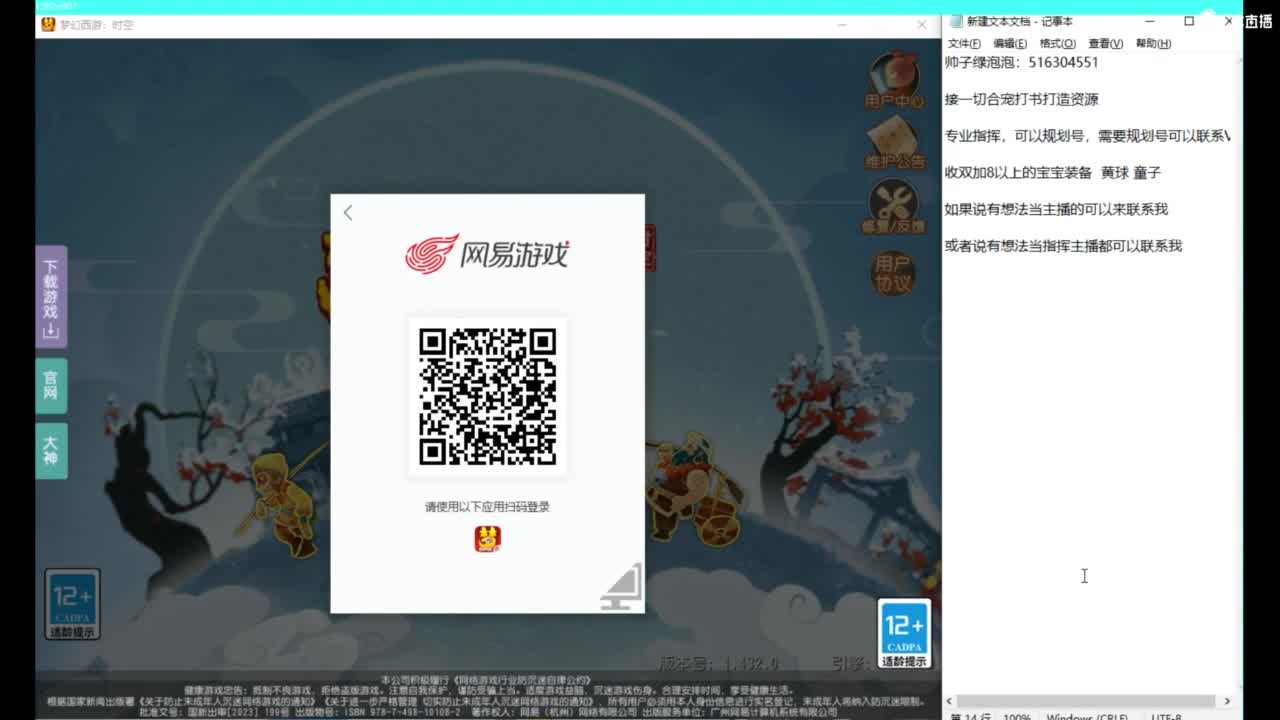Open Notepad 查看(V) menu

point(1105,44)
